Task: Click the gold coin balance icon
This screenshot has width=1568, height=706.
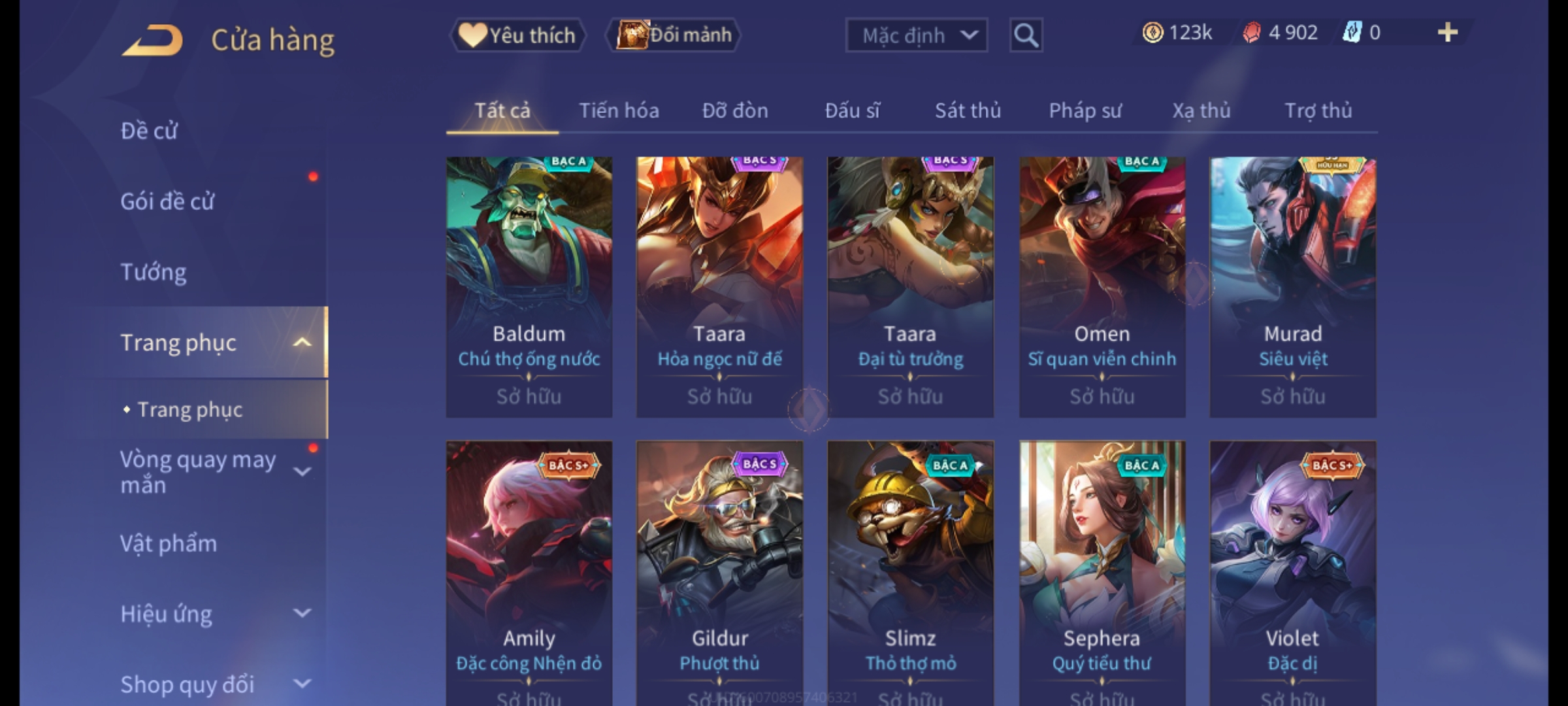Action: 1152,33
